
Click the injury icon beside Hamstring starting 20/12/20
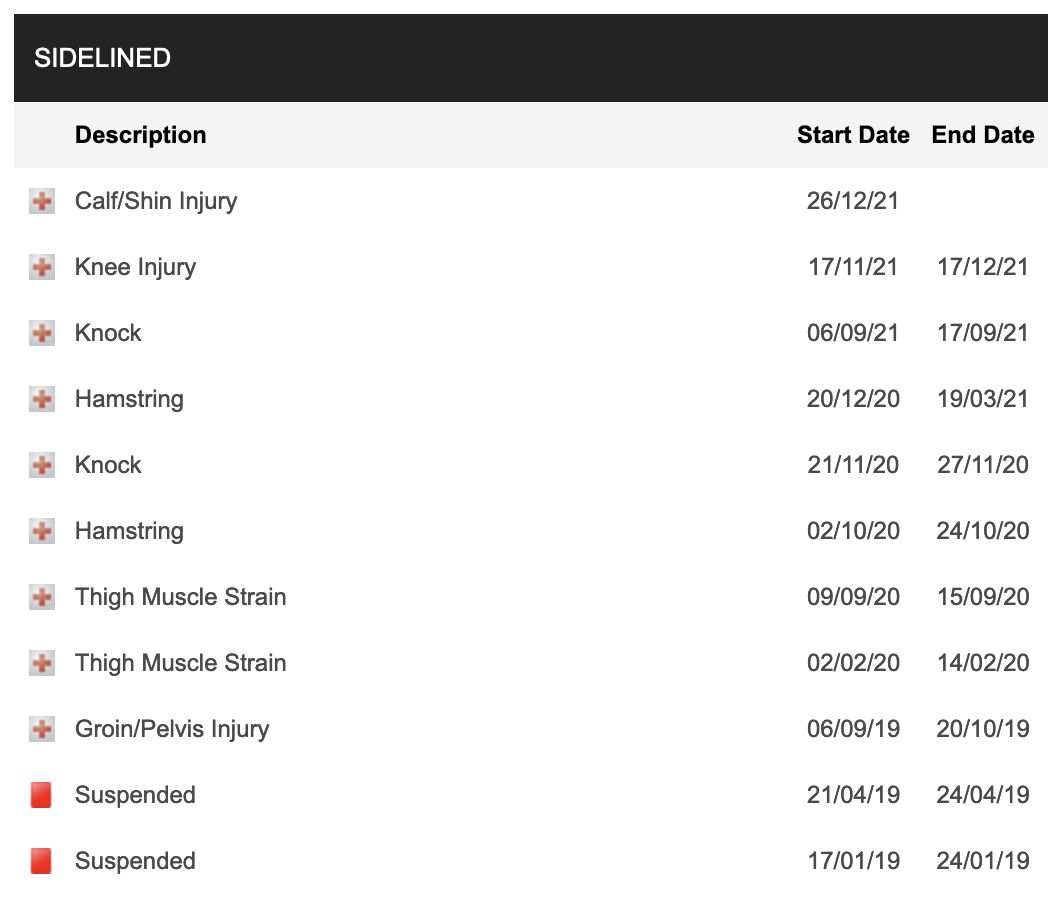(x=42, y=399)
